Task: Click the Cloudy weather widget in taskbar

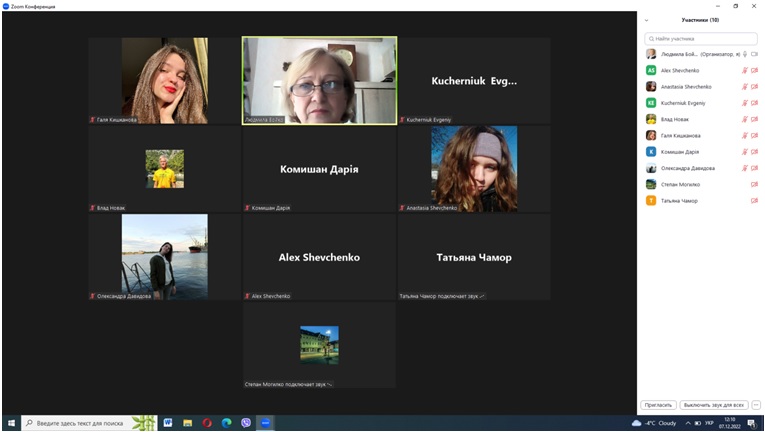Action: tap(654, 423)
